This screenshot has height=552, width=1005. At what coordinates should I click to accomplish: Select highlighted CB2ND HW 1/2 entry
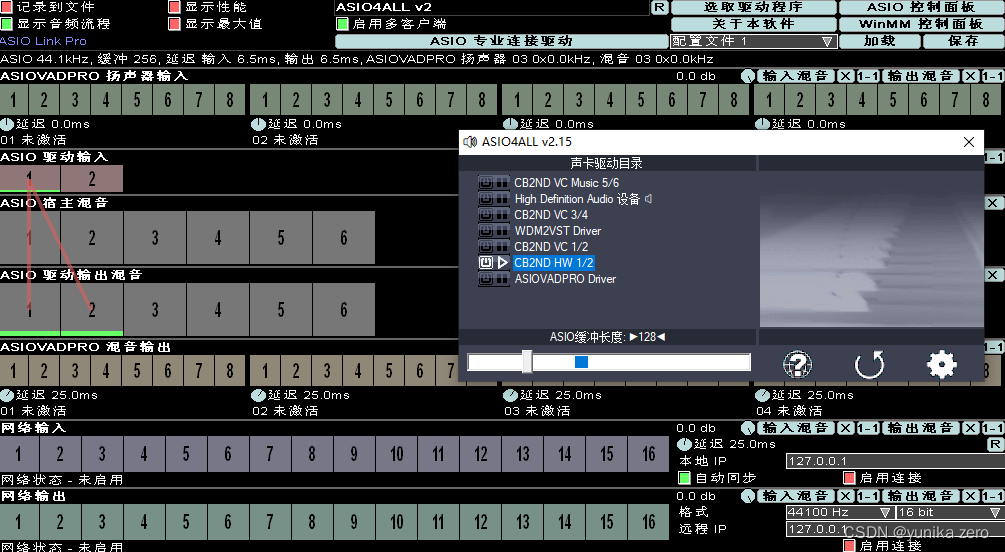554,263
